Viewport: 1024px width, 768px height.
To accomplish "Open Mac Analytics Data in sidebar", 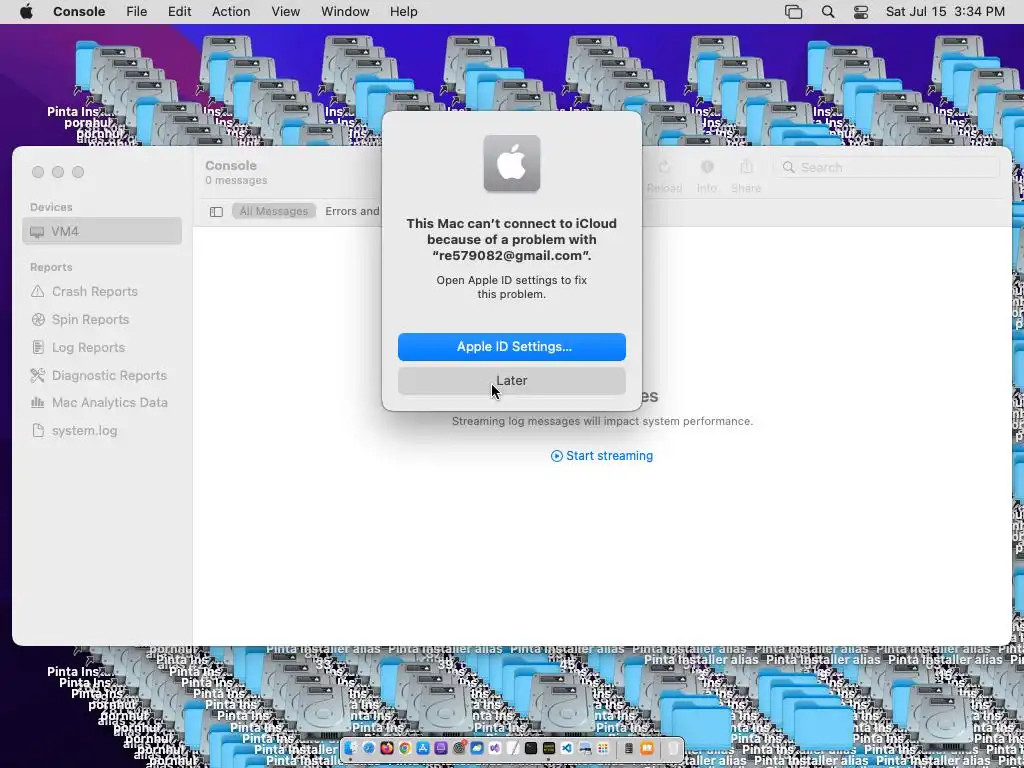I will (110, 402).
